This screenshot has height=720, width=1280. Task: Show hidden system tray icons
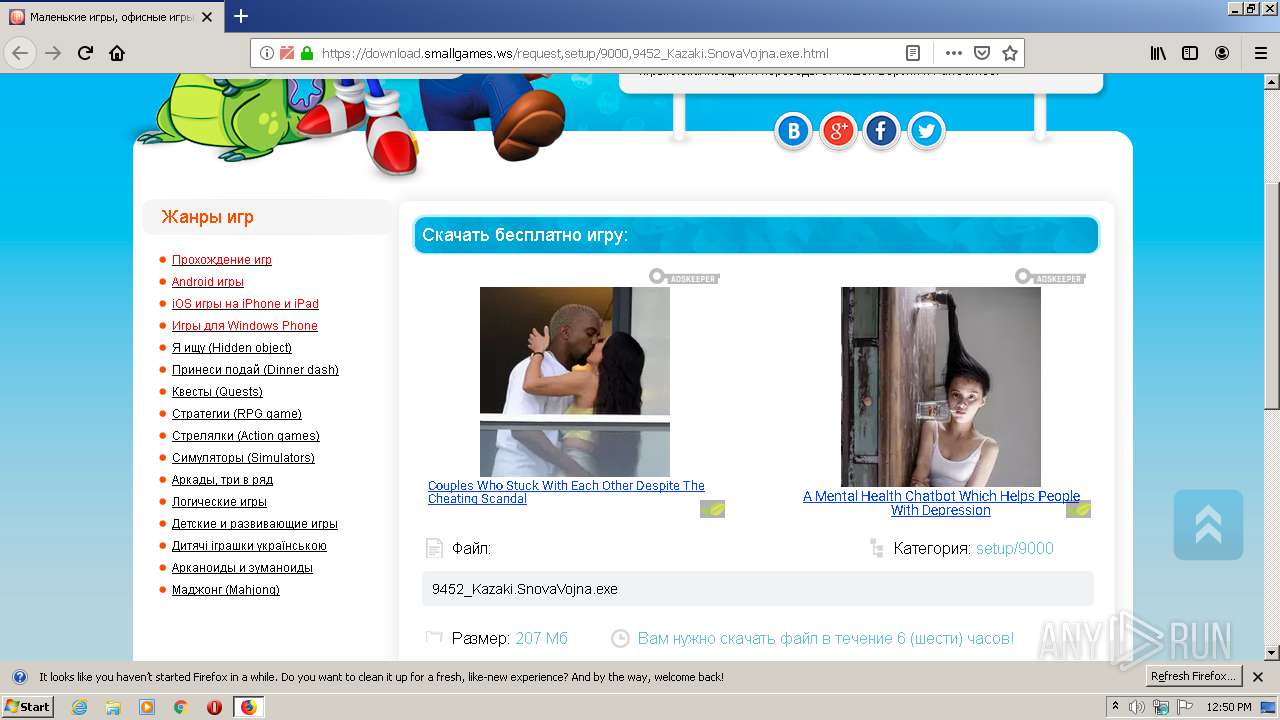click(x=1115, y=707)
